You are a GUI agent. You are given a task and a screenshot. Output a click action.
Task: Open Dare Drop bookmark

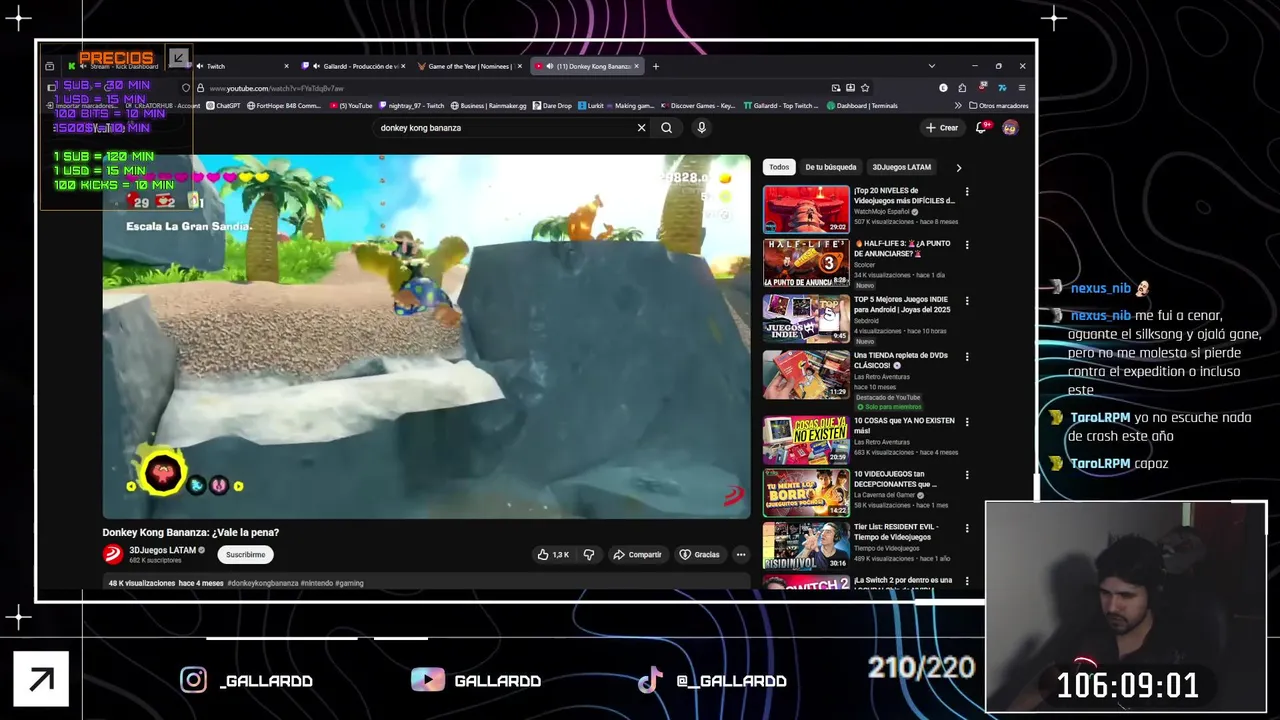pos(552,105)
